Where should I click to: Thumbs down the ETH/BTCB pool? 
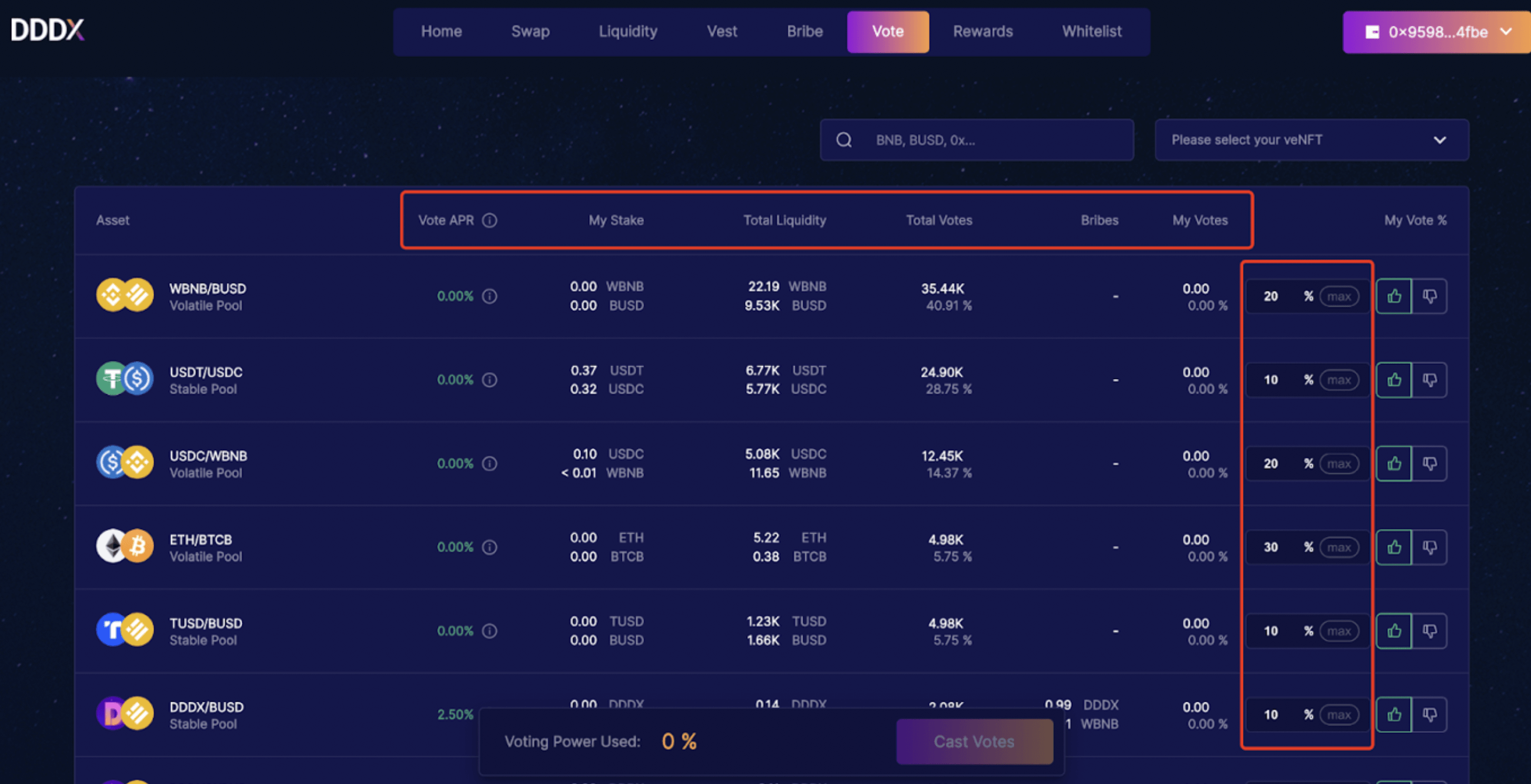[x=1429, y=547]
